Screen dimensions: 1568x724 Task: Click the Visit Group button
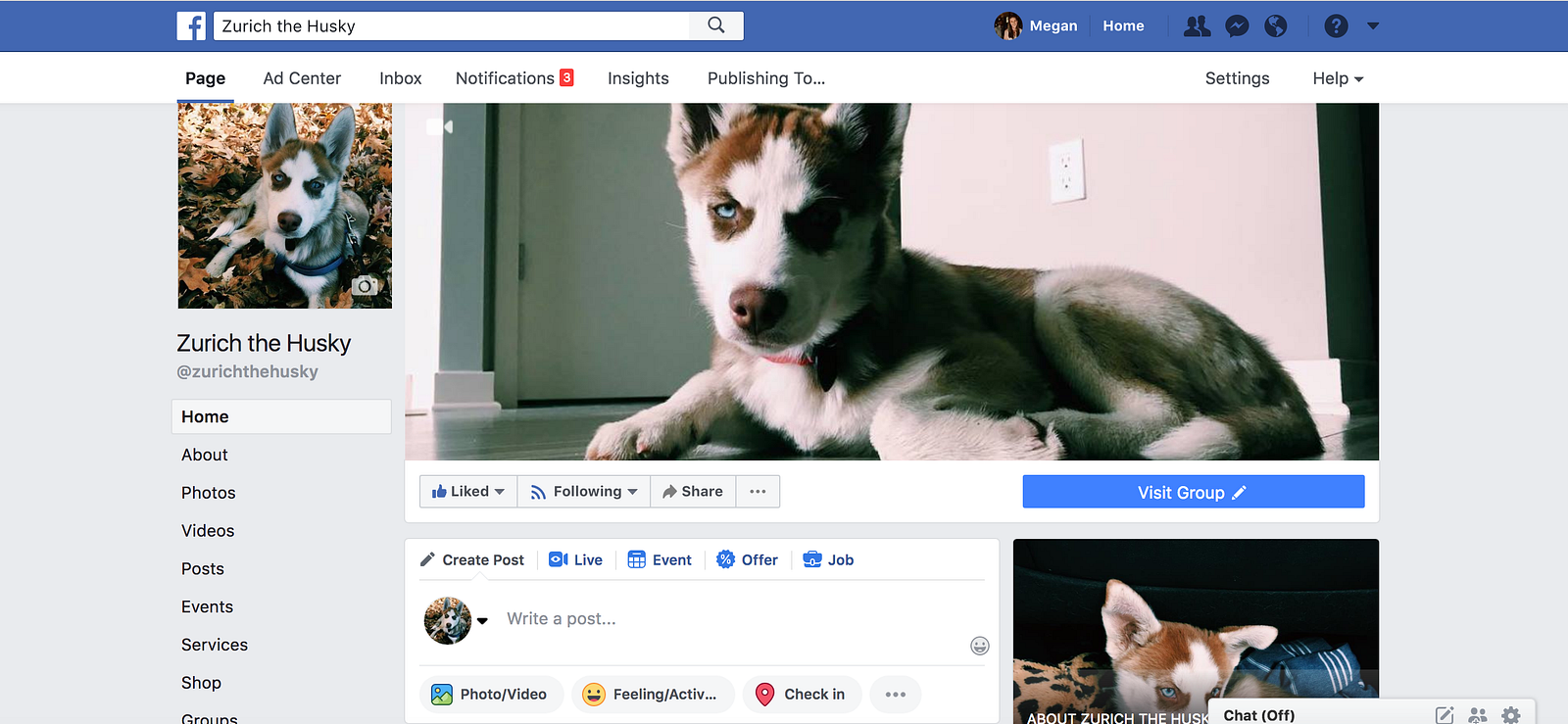(x=1194, y=492)
